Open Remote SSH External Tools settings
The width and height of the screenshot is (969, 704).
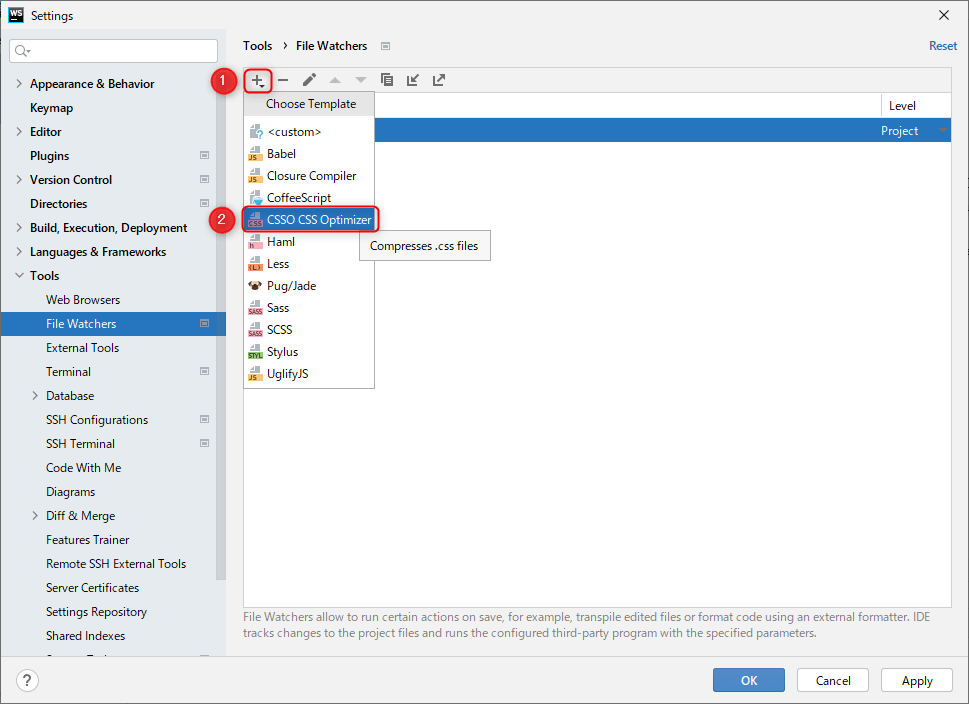coord(116,564)
